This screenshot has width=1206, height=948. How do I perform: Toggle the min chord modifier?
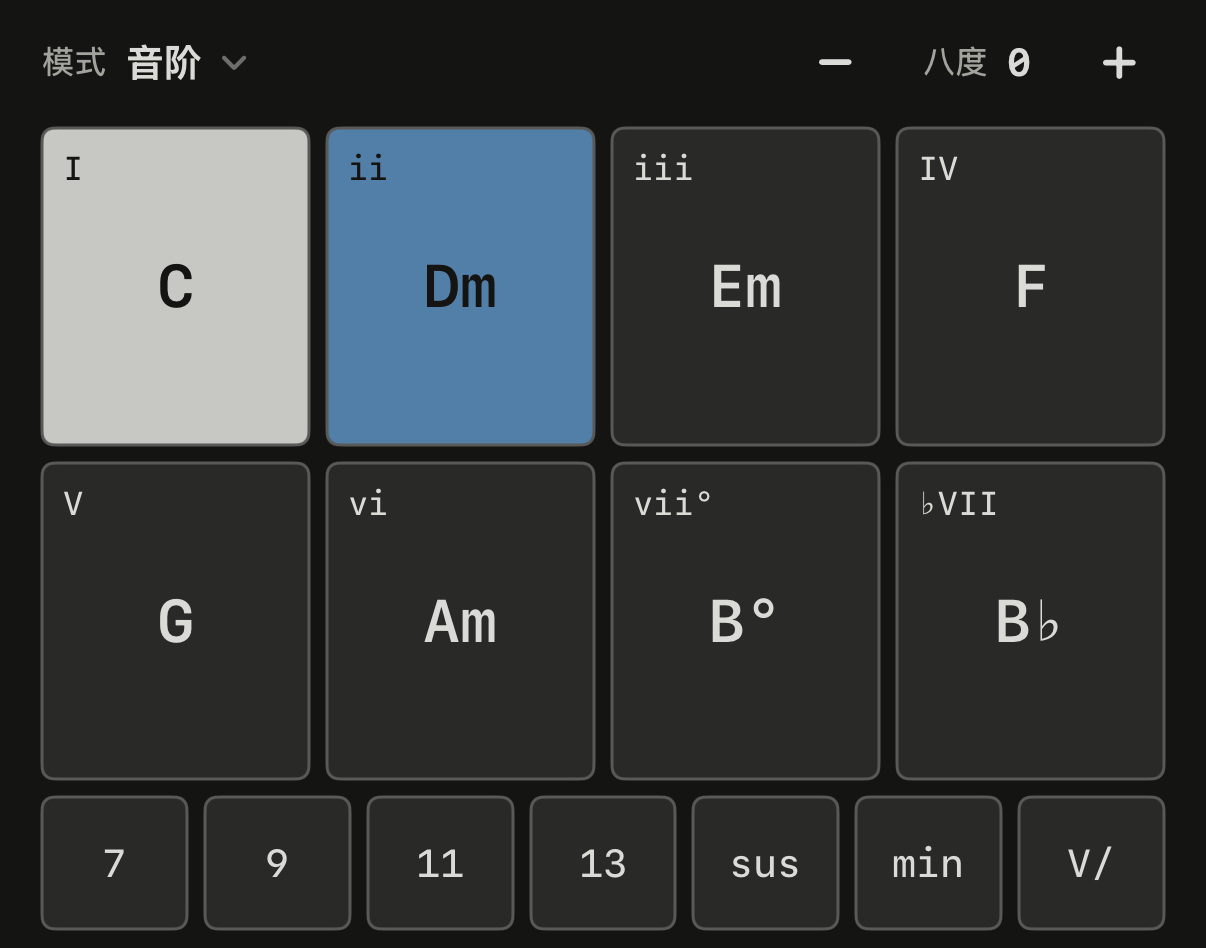pyautogui.click(x=928, y=863)
